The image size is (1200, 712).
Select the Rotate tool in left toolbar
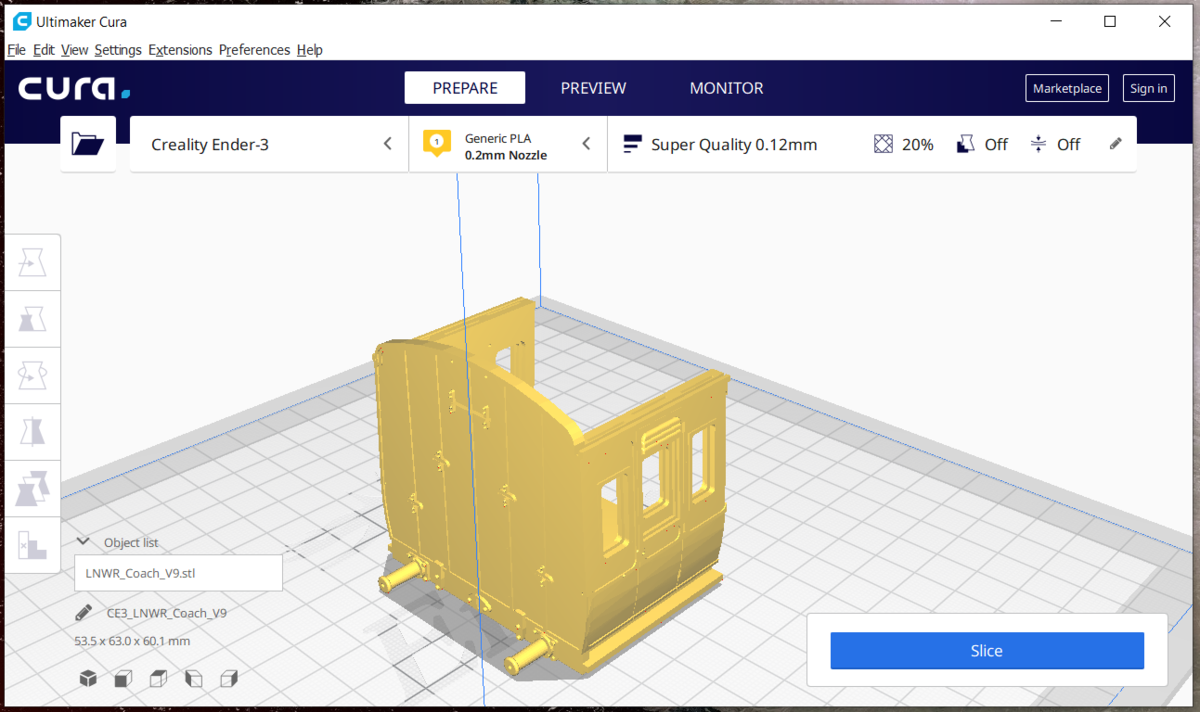(x=33, y=376)
